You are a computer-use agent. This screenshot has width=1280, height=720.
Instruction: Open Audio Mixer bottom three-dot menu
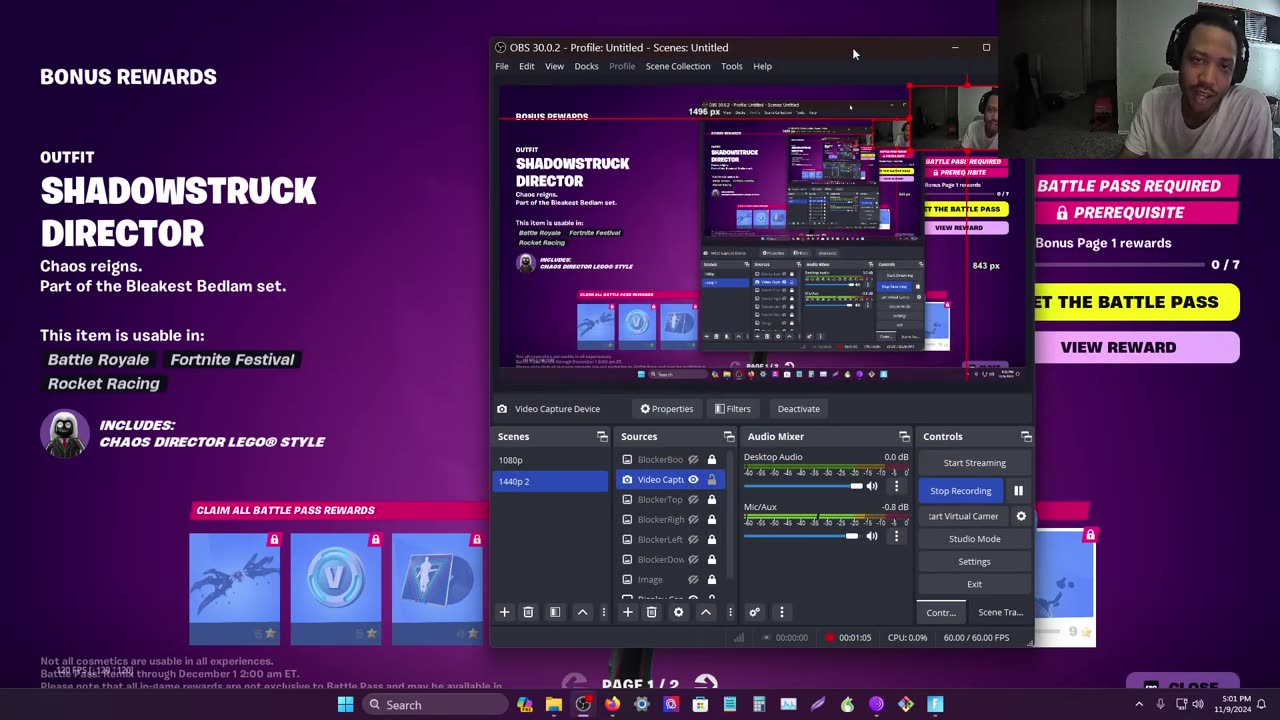(x=782, y=612)
